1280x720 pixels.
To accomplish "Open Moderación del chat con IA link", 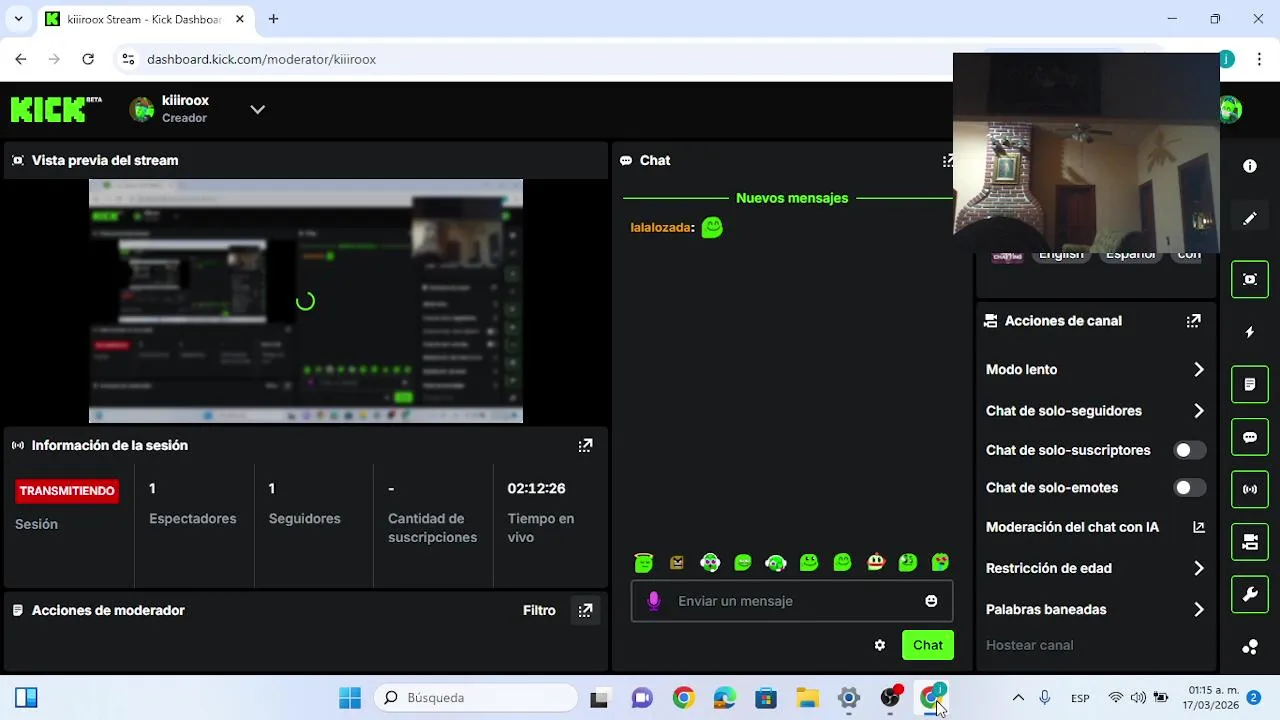I will pos(1096,527).
